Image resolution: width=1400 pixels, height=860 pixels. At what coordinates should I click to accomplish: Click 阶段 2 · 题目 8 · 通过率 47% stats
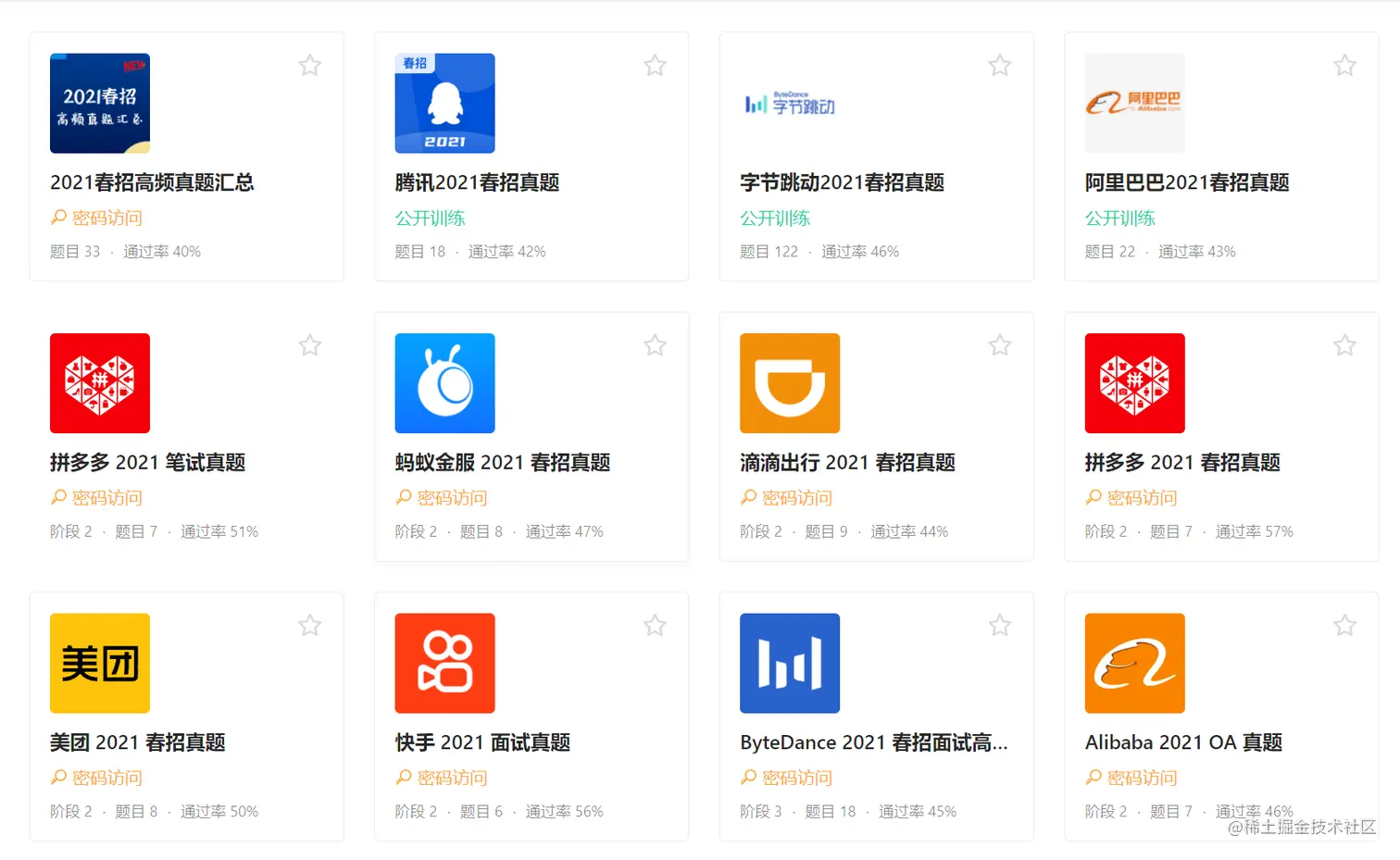pyautogui.click(x=499, y=531)
